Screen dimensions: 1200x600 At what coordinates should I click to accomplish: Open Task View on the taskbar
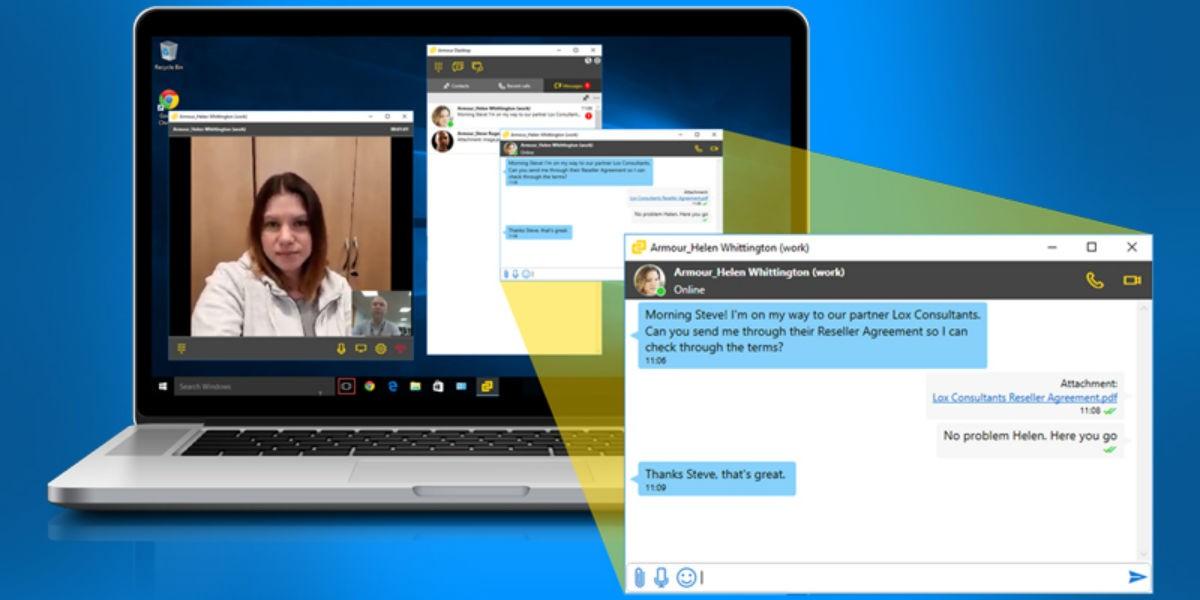coord(347,386)
